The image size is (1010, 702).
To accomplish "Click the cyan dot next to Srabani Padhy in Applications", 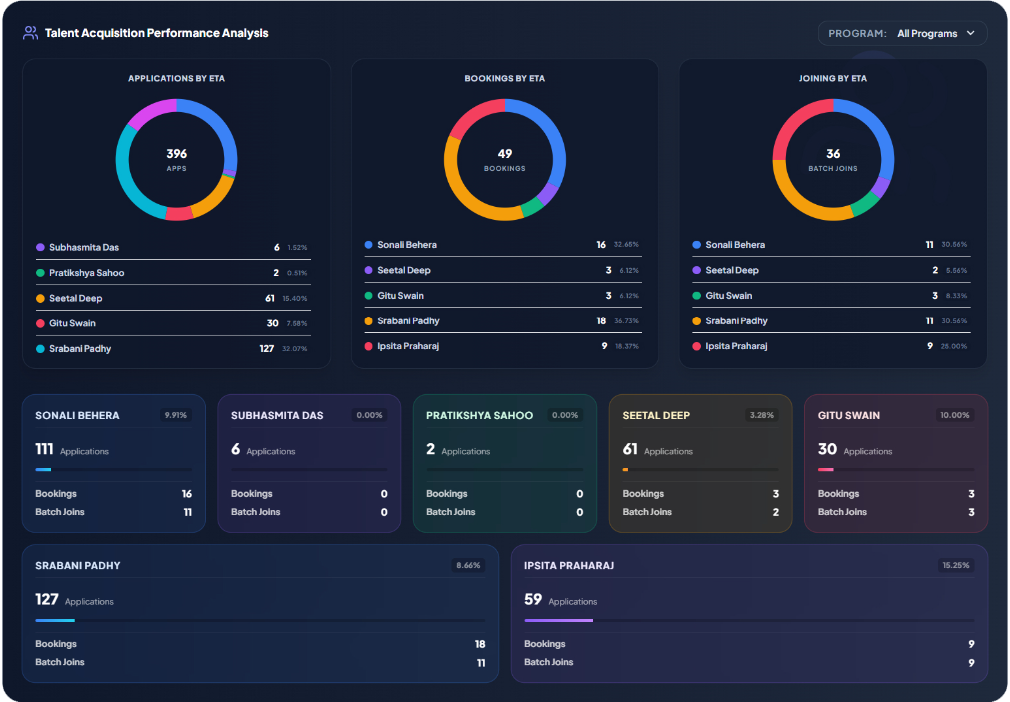I will pos(40,349).
